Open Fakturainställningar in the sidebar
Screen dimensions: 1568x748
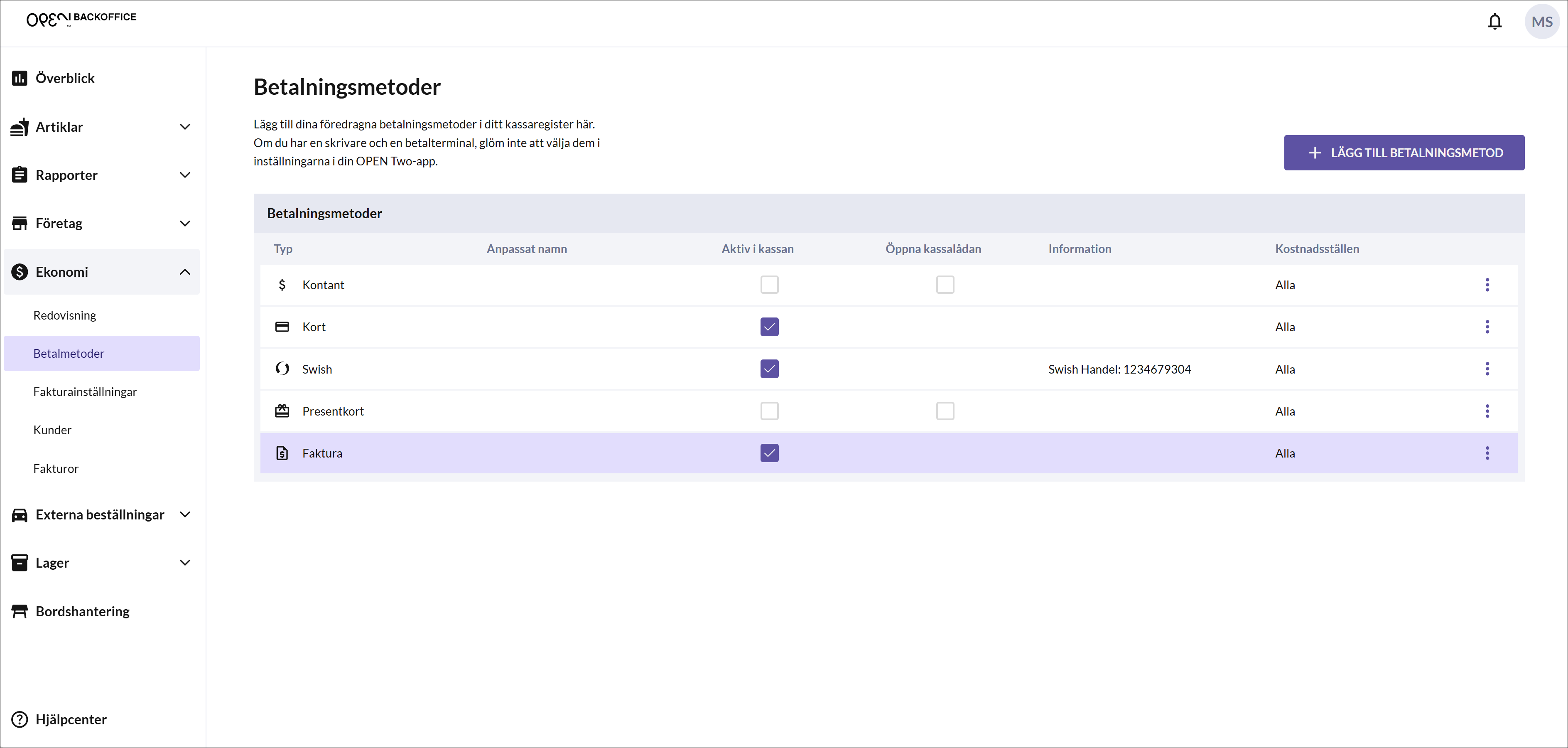102,392
